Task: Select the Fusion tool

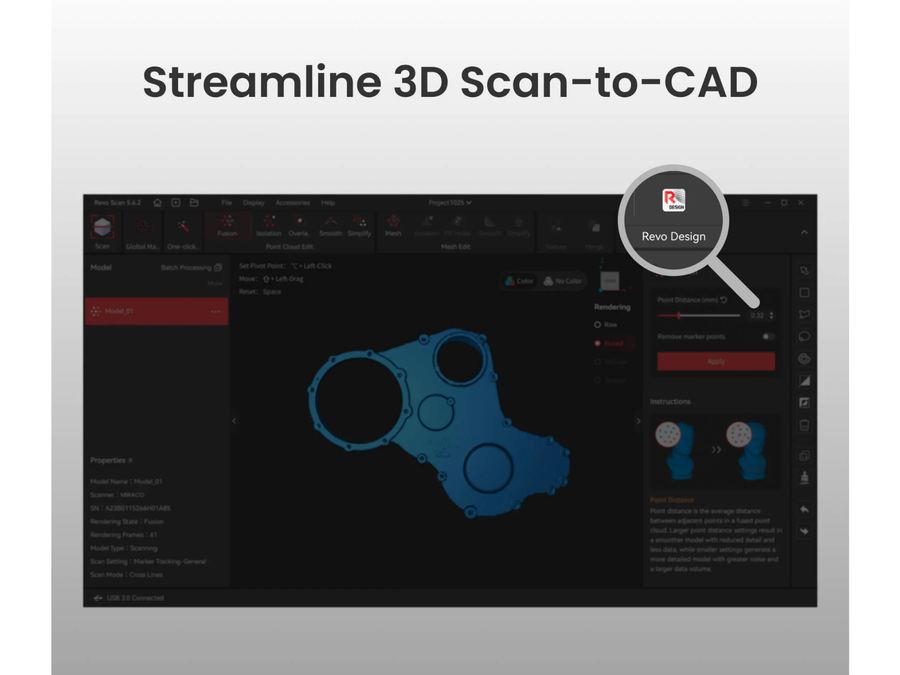Action: coord(227,227)
